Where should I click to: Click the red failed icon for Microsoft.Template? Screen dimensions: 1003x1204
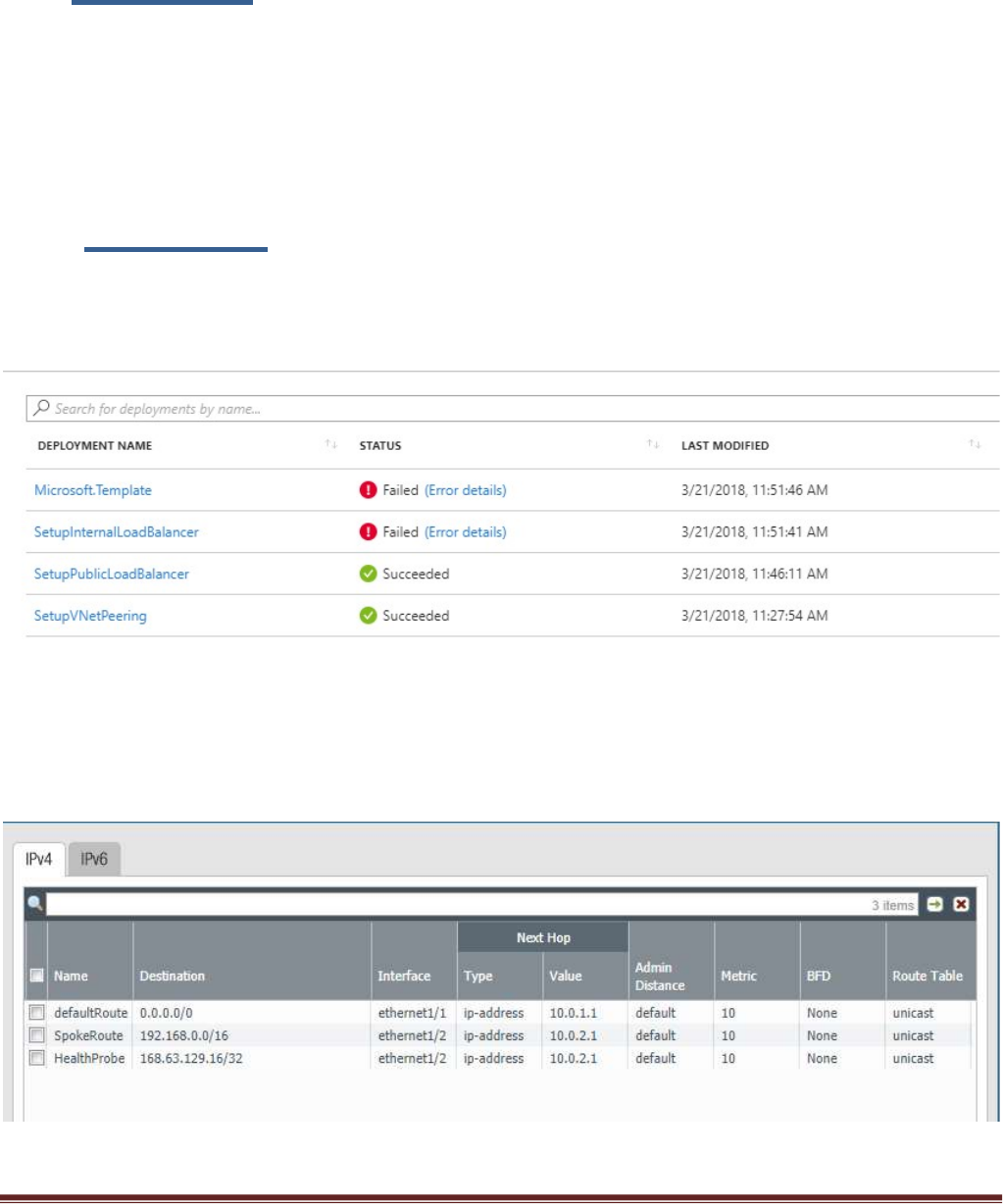(369, 490)
